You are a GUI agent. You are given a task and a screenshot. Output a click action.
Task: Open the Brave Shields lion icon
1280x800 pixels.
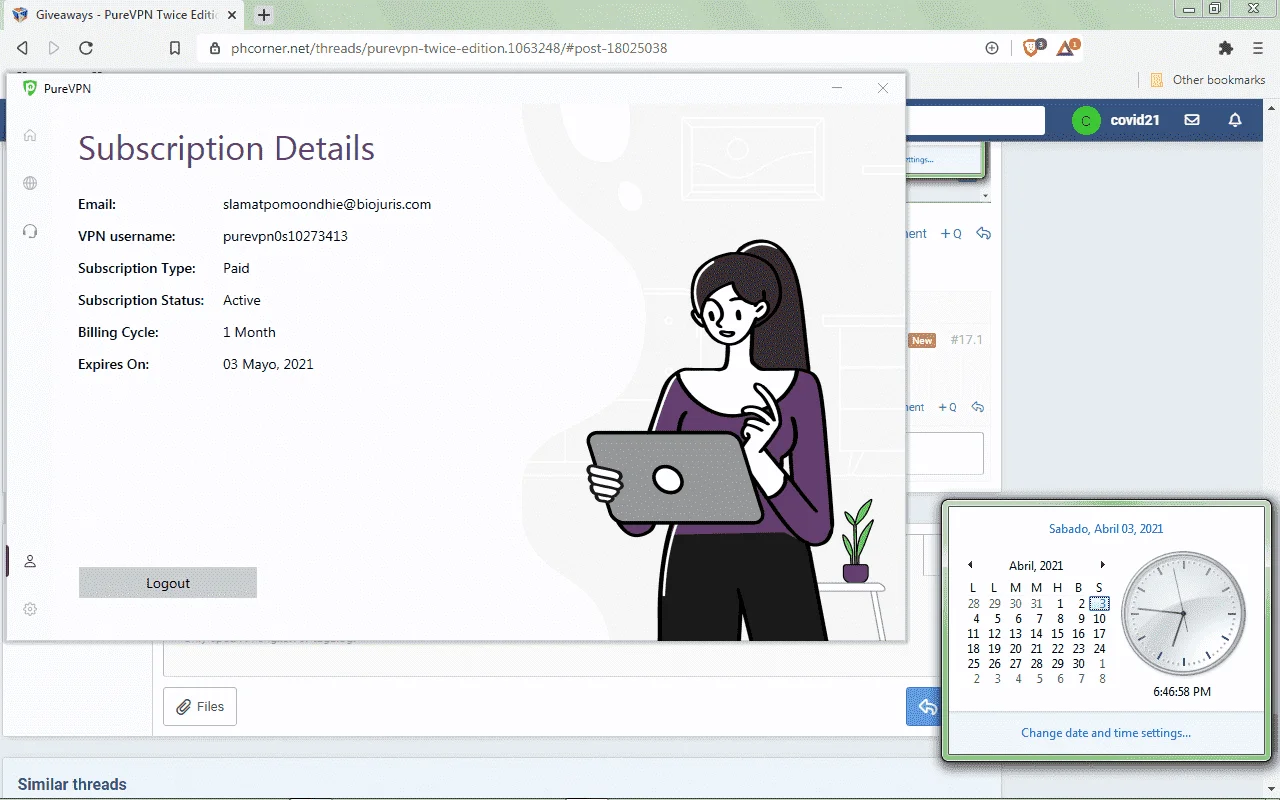pyautogui.click(x=1032, y=48)
